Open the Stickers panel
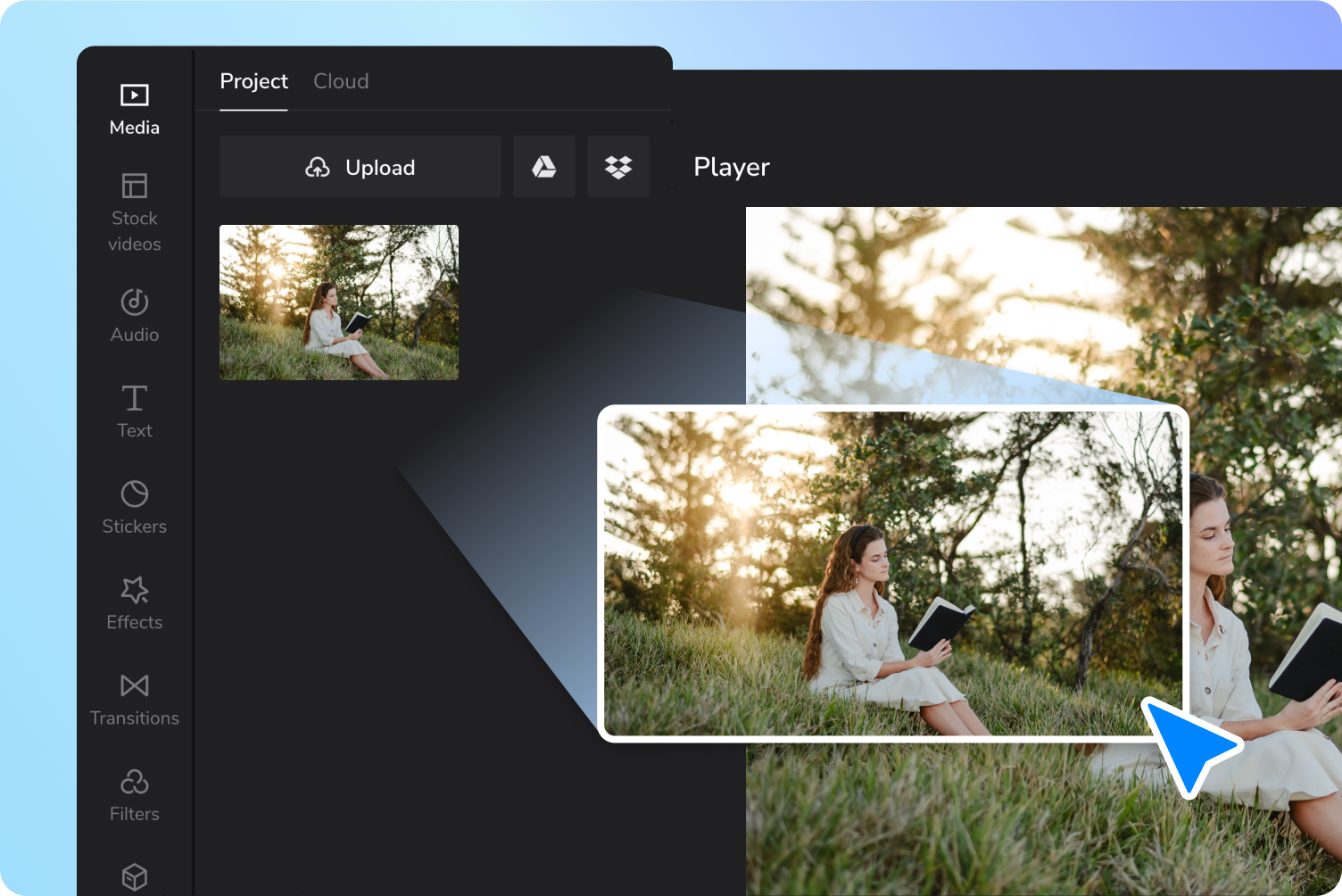This screenshot has width=1342, height=896. [x=135, y=507]
